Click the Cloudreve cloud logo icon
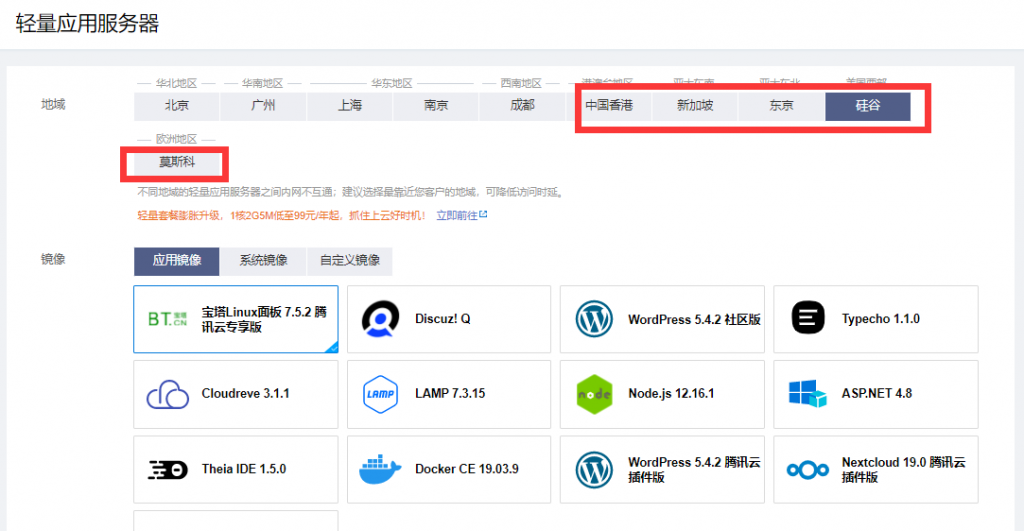This screenshot has height=531, width=1024. click(167, 394)
